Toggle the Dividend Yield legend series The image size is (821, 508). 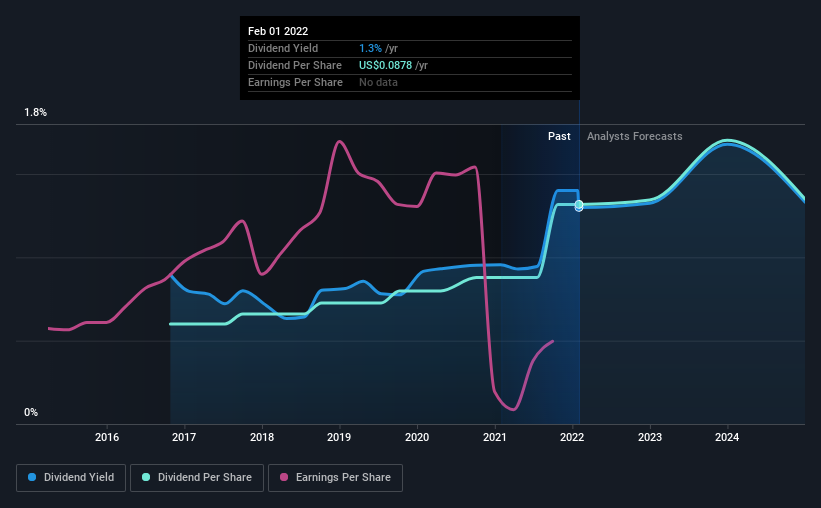[71, 478]
